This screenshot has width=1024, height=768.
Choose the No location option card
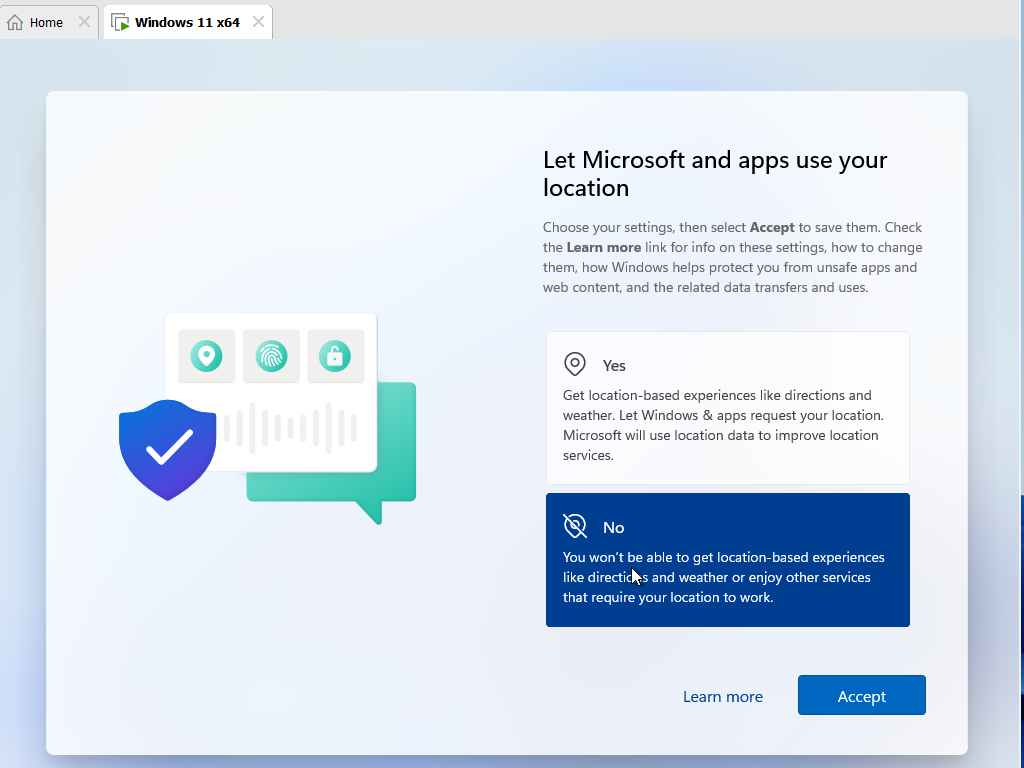(727, 560)
